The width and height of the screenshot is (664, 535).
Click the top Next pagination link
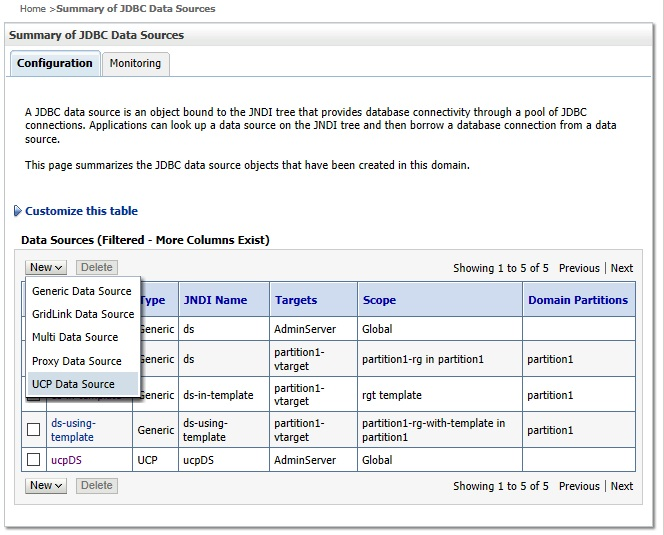pyautogui.click(x=621, y=268)
